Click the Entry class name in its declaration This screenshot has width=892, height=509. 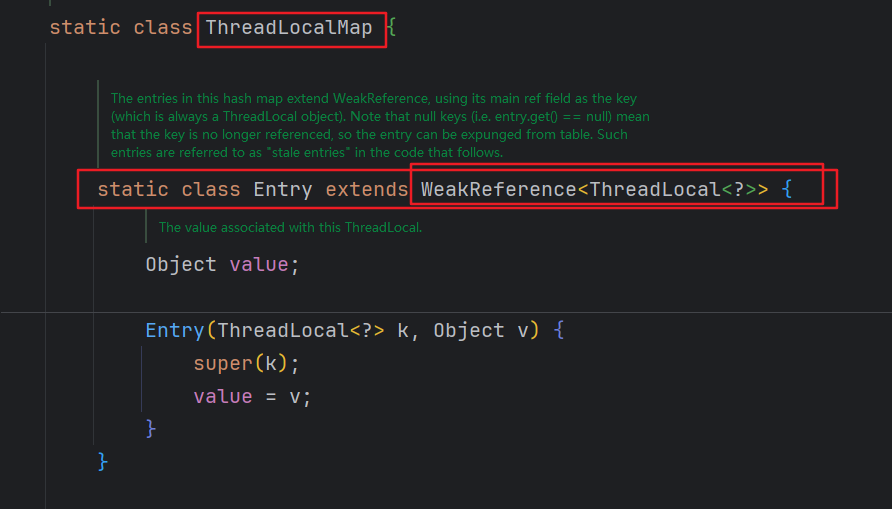pyautogui.click(x=283, y=189)
